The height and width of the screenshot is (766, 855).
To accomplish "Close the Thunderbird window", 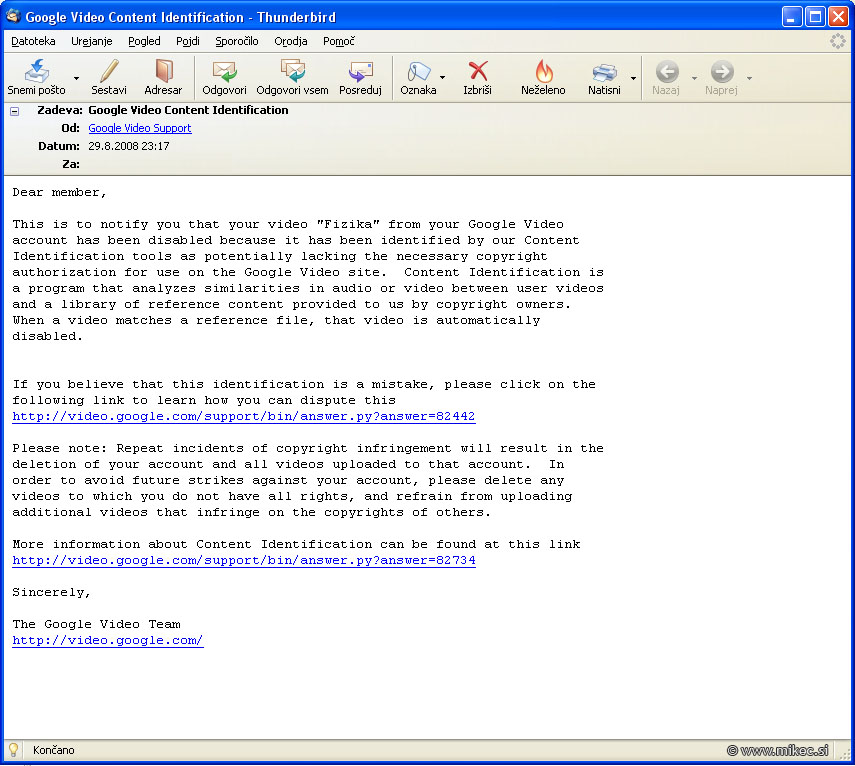I will [x=839, y=17].
